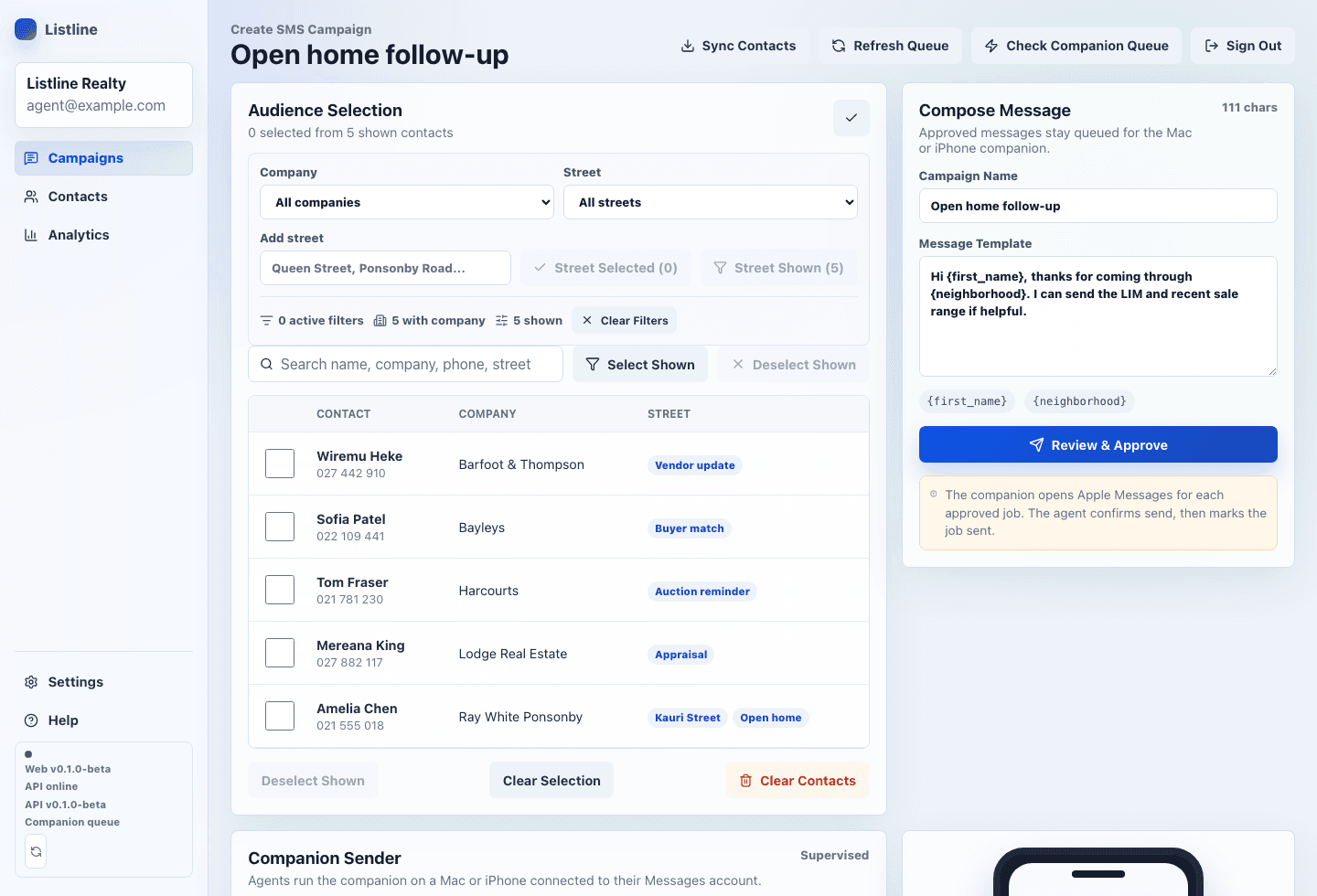Open the All companies dropdown
Image resolution: width=1317 pixels, height=896 pixels.
(x=407, y=202)
